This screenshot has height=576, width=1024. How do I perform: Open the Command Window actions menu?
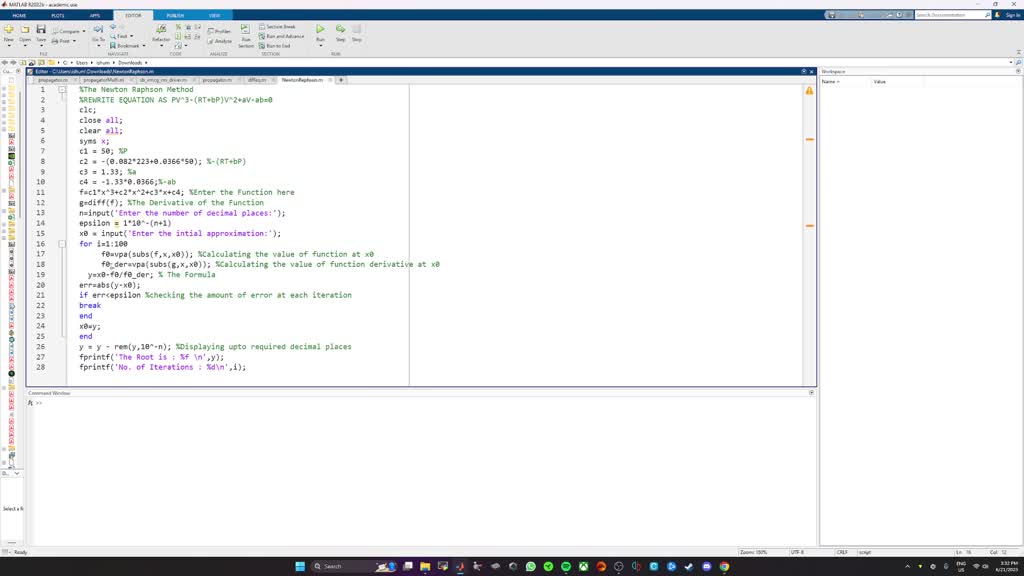[x=811, y=393]
